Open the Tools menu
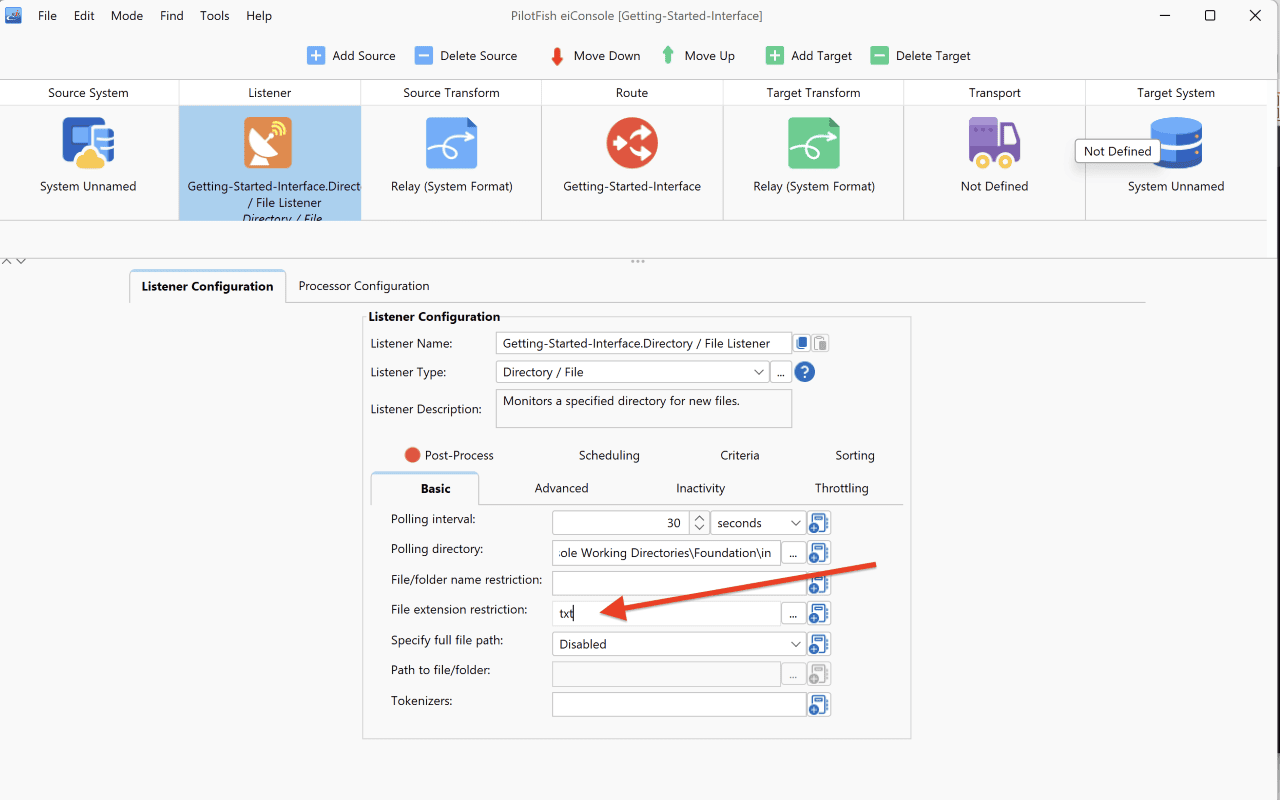 pyautogui.click(x=215, y=16)
